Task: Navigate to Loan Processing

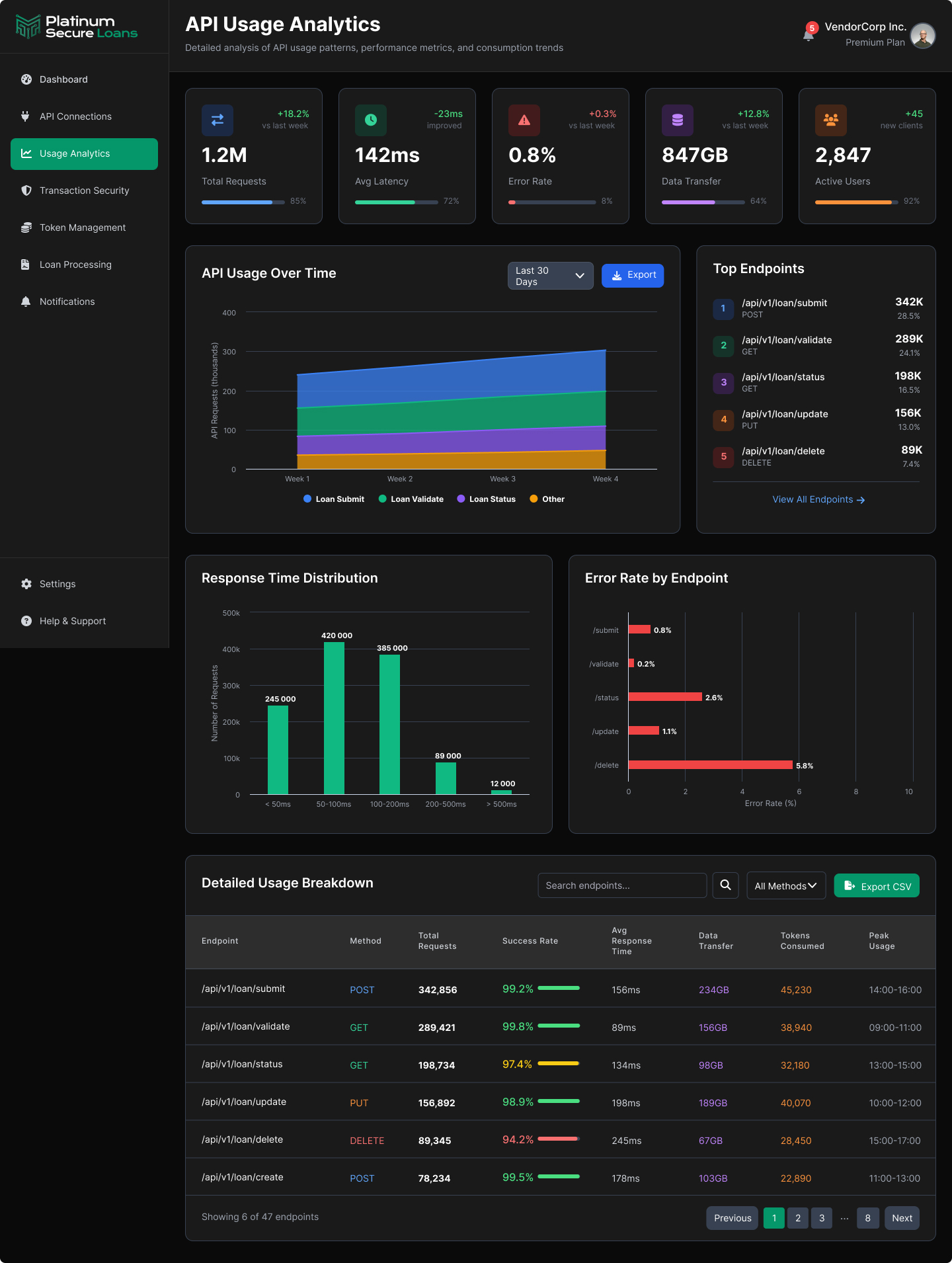Action: click(x=84, y=265)
